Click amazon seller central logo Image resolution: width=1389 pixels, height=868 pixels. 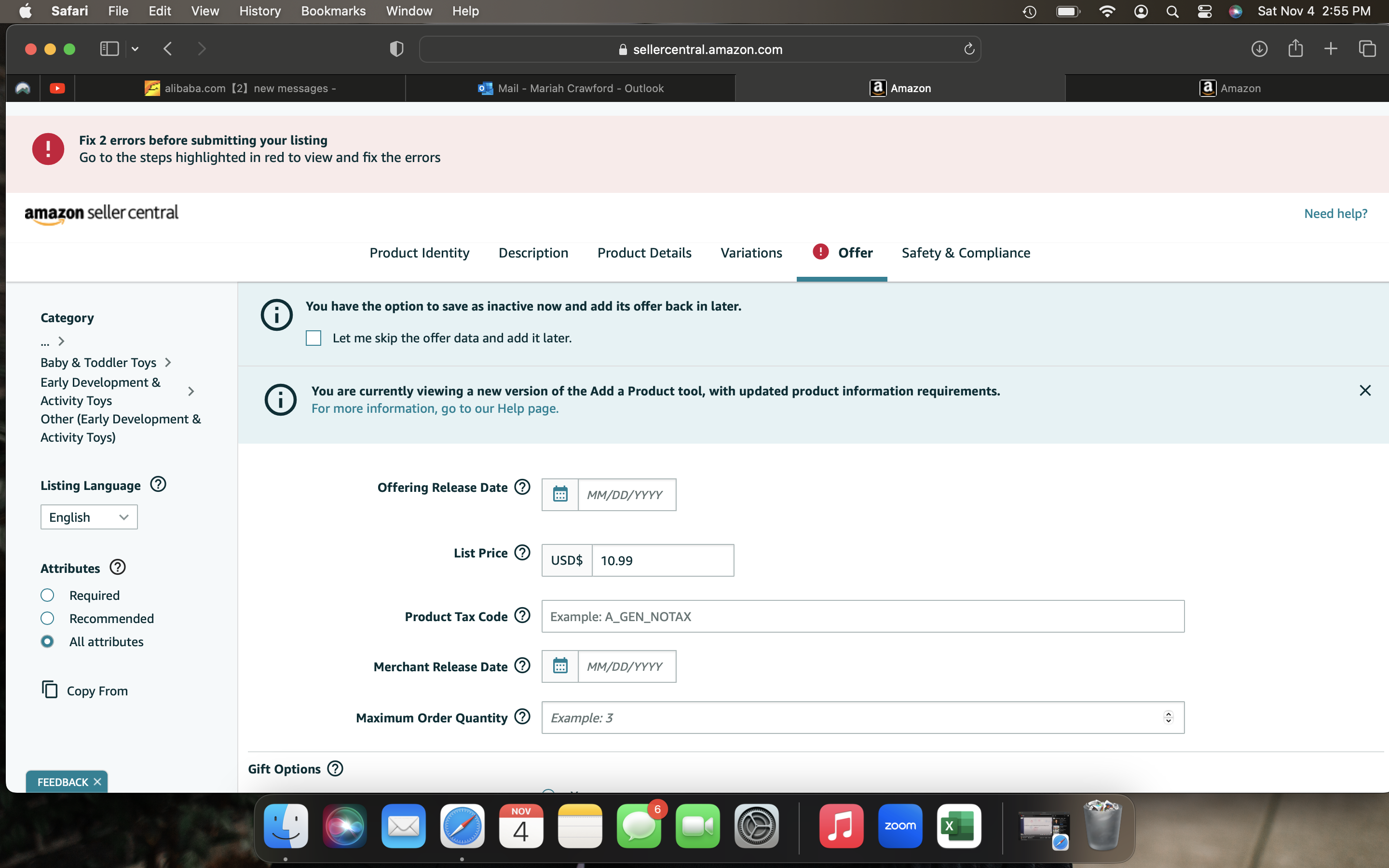click(102, 214)
